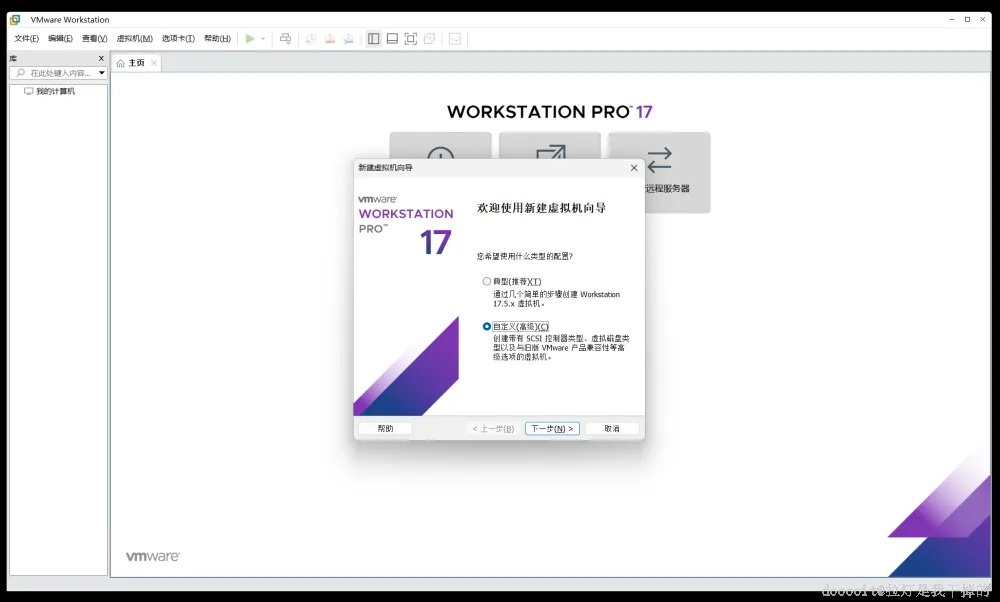Viewport: 1000px width, 602px height.
Task: Select 我的计算机 in the library tree
Action: click(x=55, y=91)
